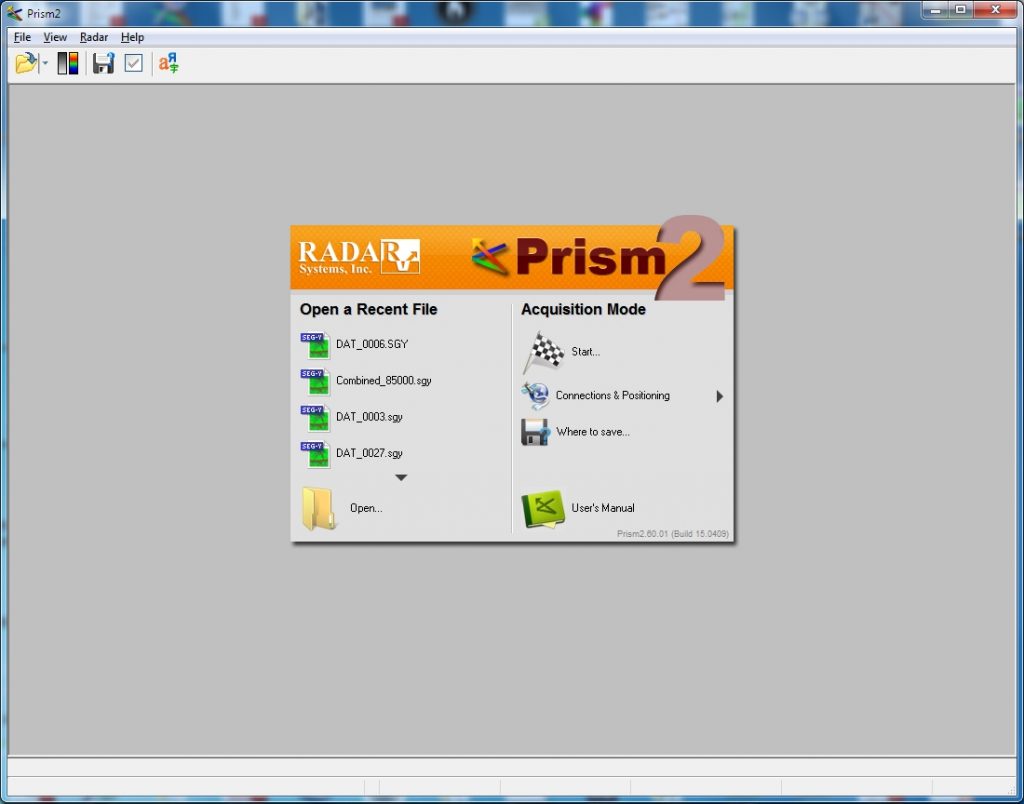Click the Connections & Positioning globe icon
This screenshot has width=1024, height=804.
click(x=535, y=395)
